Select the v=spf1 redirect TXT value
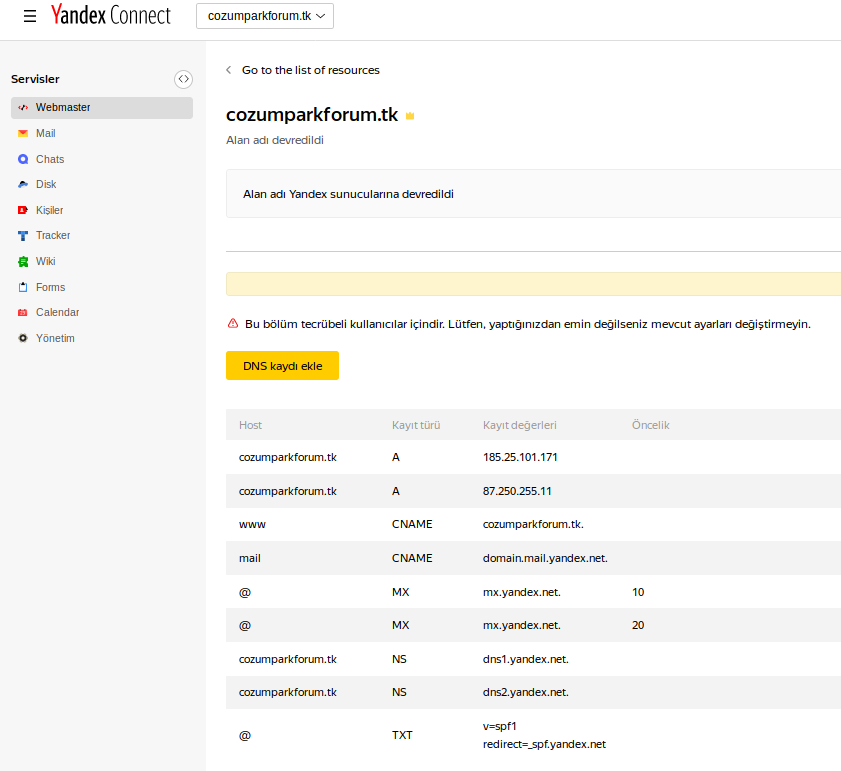This screenshot has height=771, width=841. [544, 736]
